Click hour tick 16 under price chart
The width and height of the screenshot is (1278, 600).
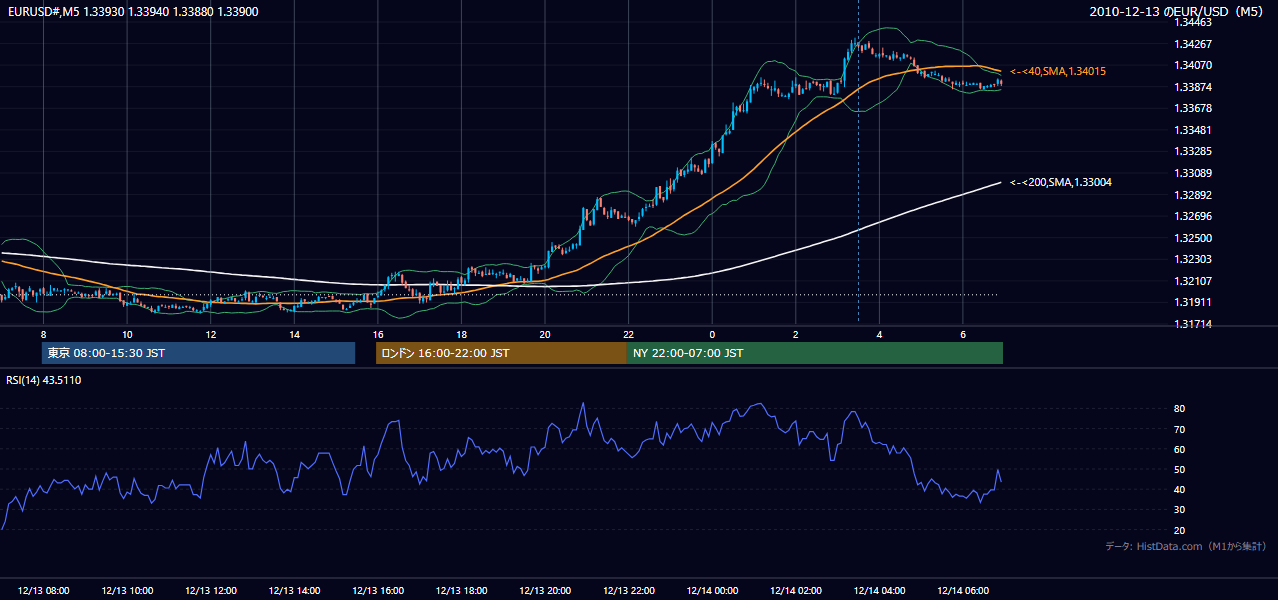(x=378, y=334)
